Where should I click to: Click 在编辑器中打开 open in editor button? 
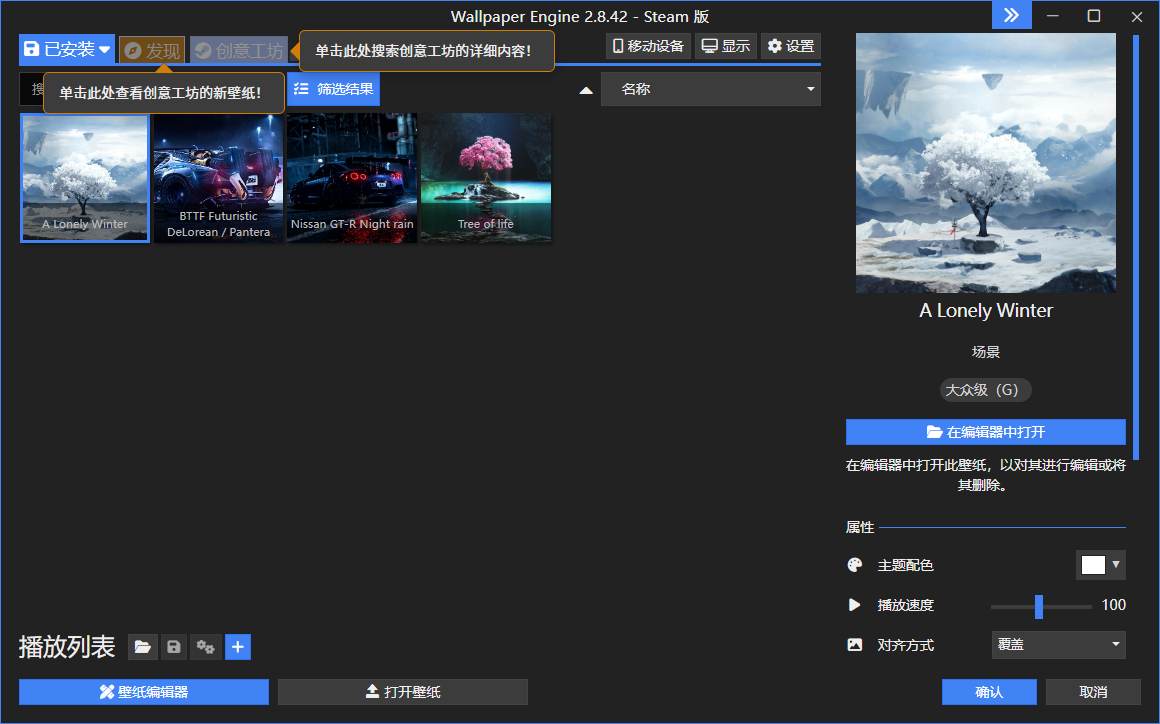985,432
